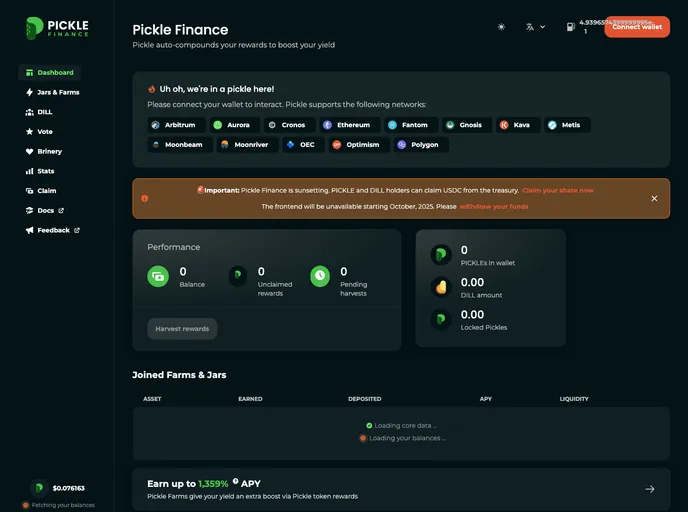Click the $0.076163 price text
The height and width of the screenshot is (512, 688).
coord(68,488)
